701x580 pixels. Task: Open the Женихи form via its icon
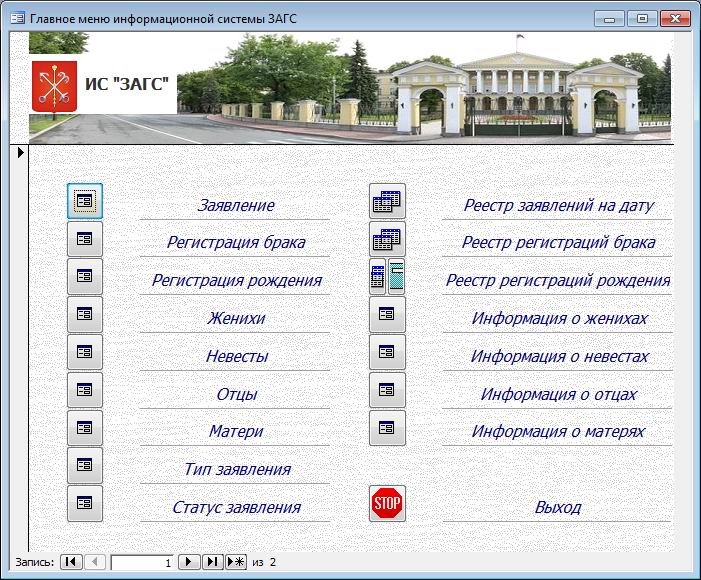coord(85,314)
